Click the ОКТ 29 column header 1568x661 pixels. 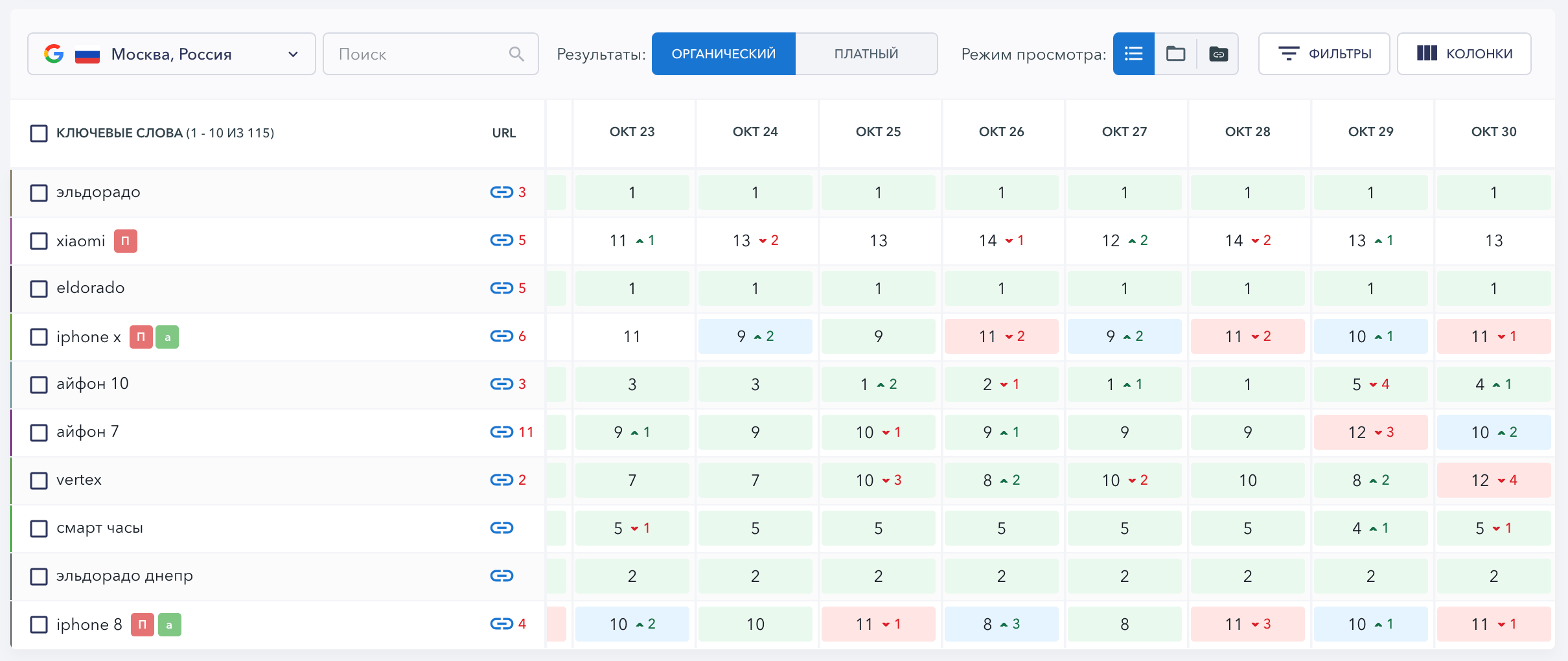[x=1371, y=132]
